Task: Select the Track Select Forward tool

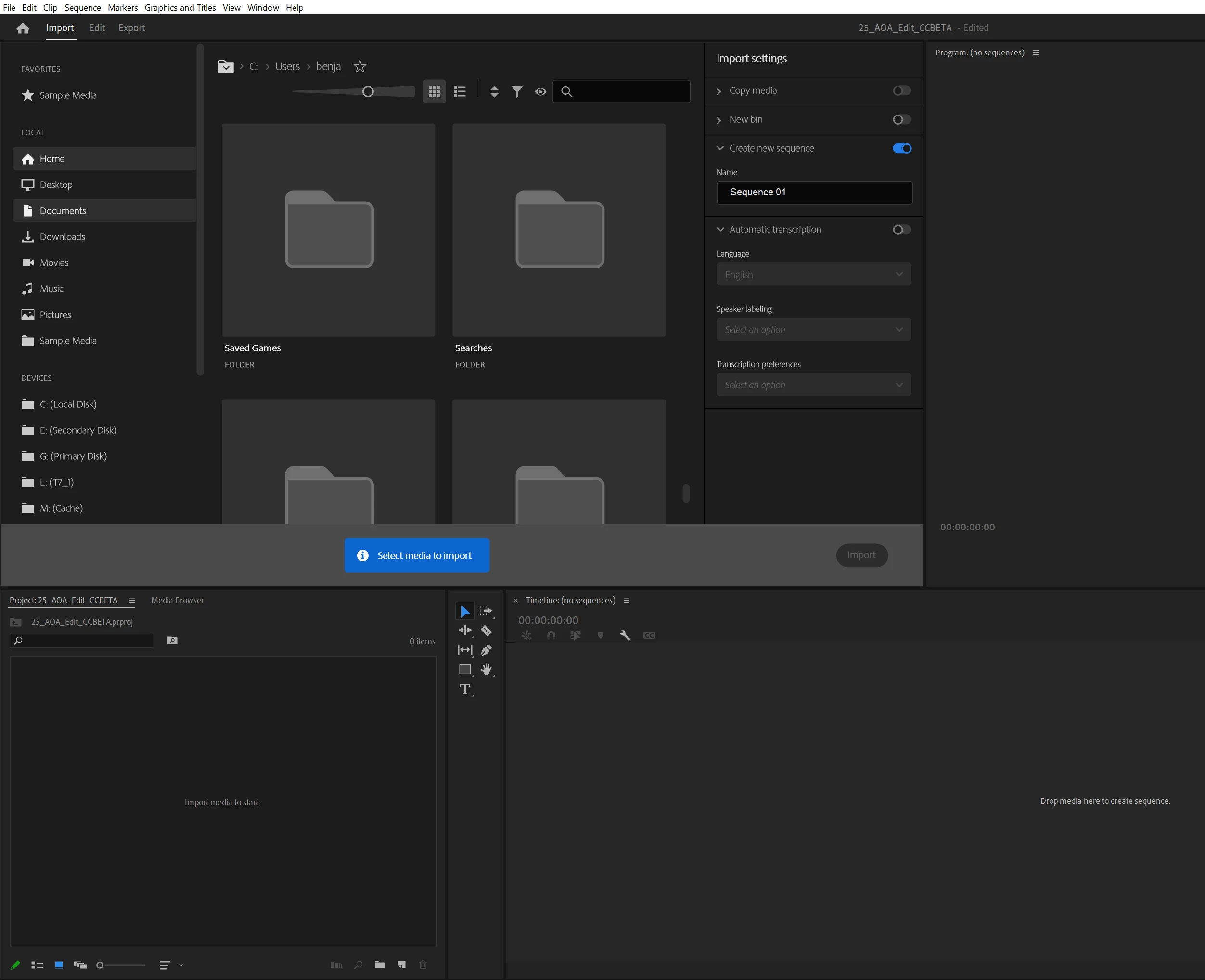Action: [486, 611]
